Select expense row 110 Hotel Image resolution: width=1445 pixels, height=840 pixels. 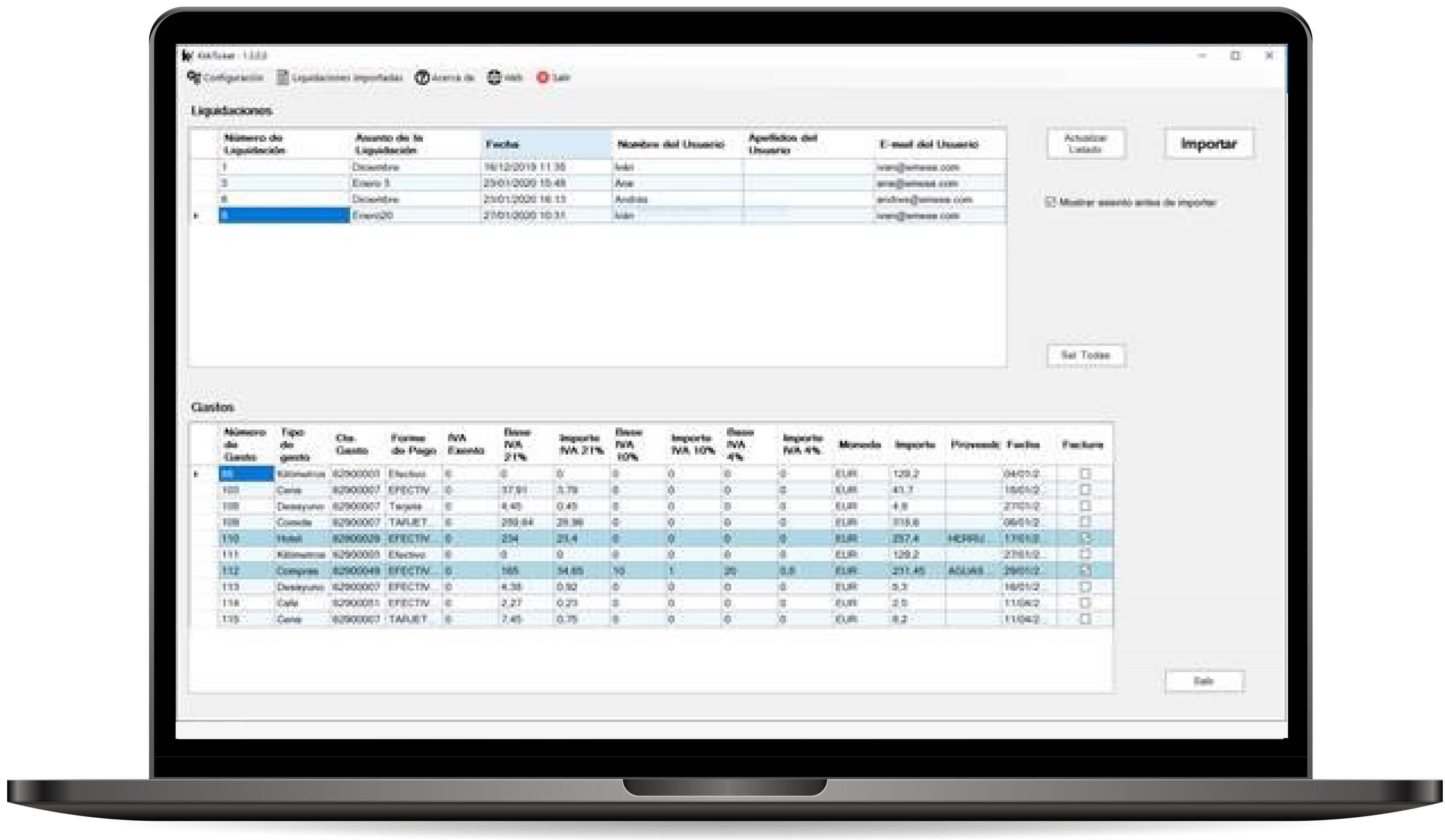click(651, 538)
